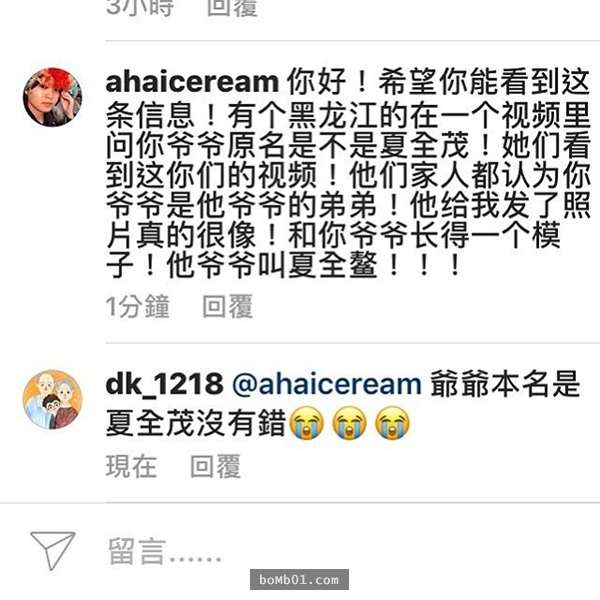
Task: Select ahaicecream's long comment text
Action: (x=347, y=173)
